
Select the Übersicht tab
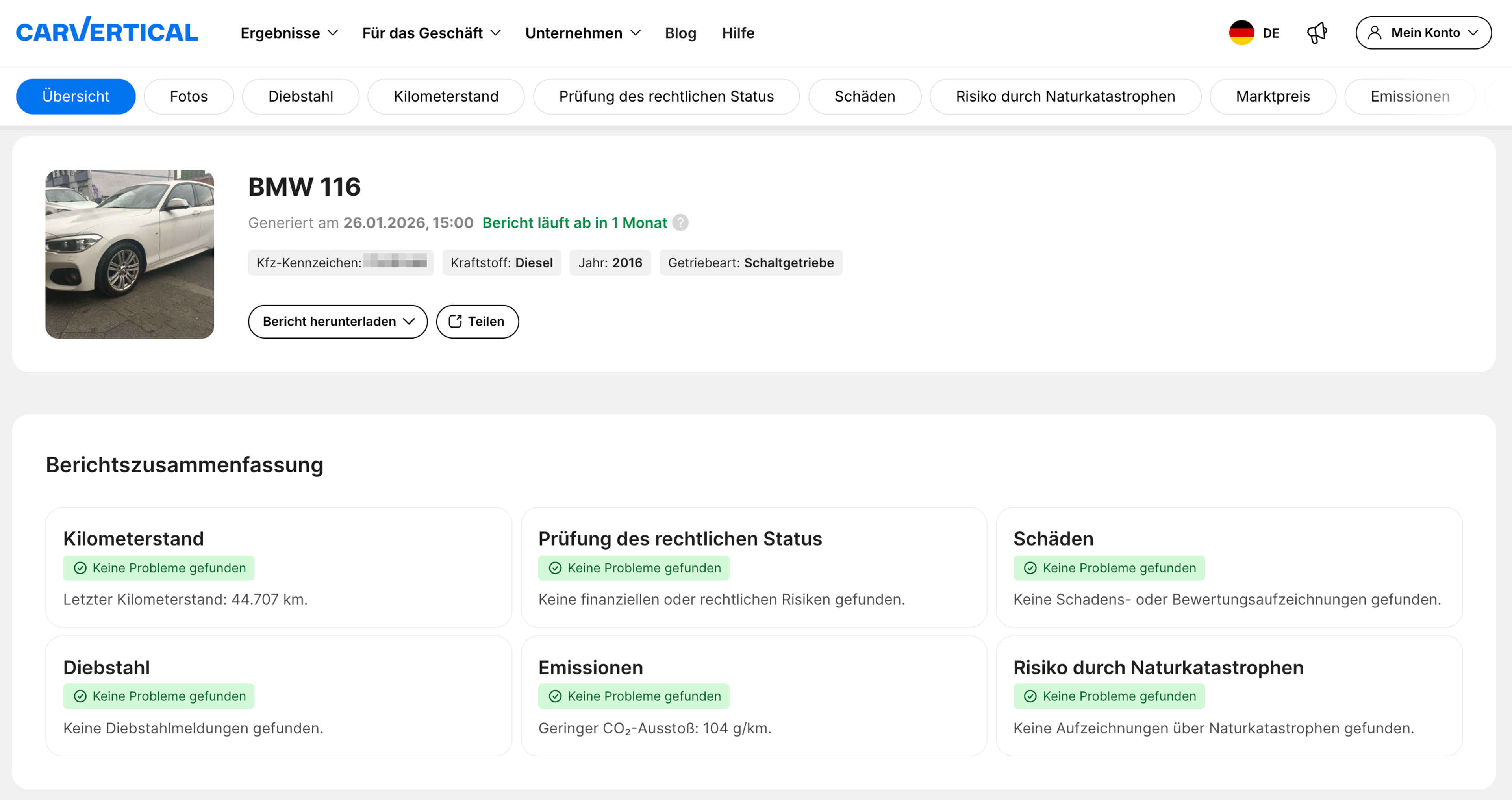[x=76, y=96]
